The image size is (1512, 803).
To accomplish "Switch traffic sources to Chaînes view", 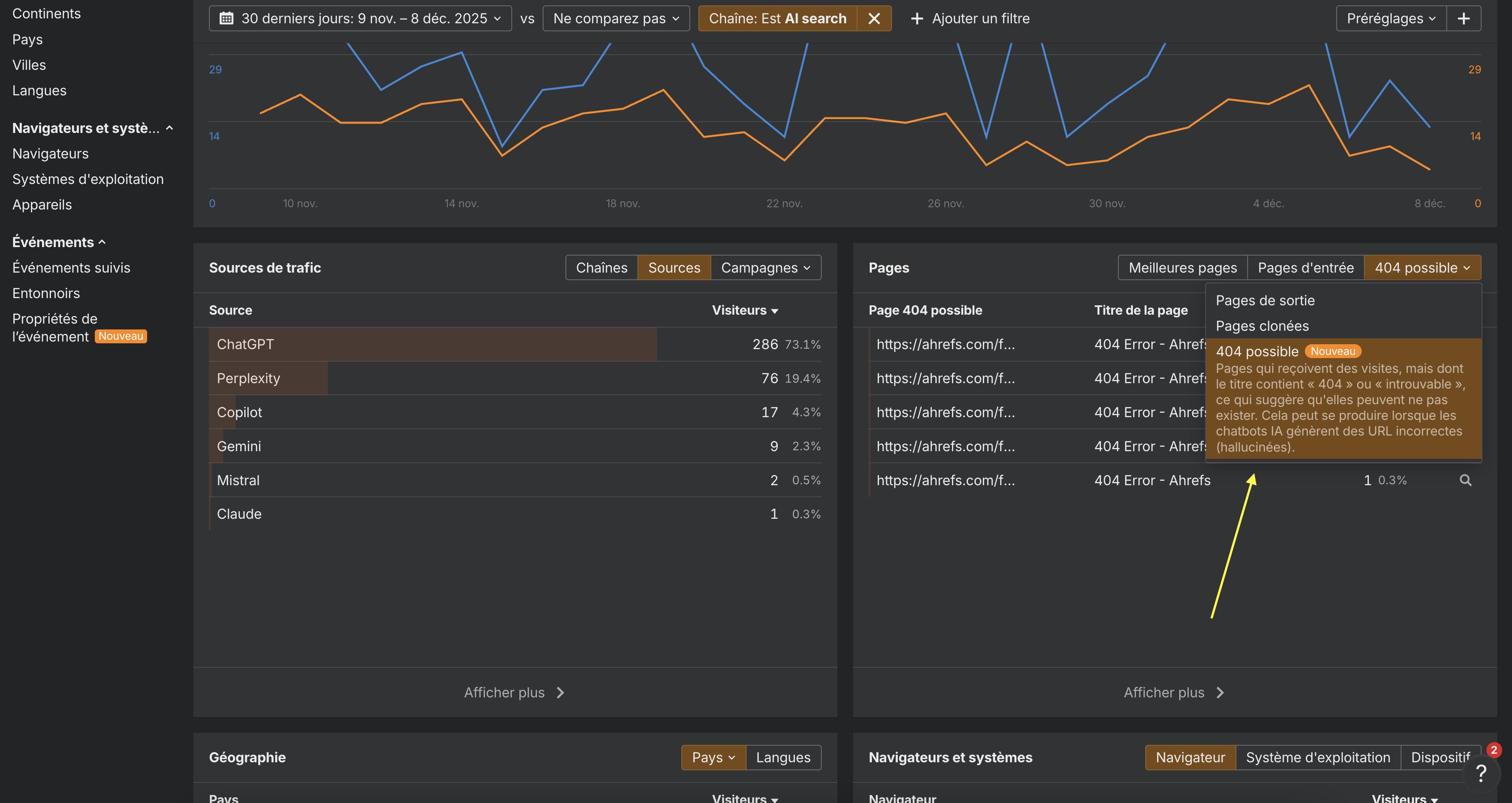I will point(601,267).
